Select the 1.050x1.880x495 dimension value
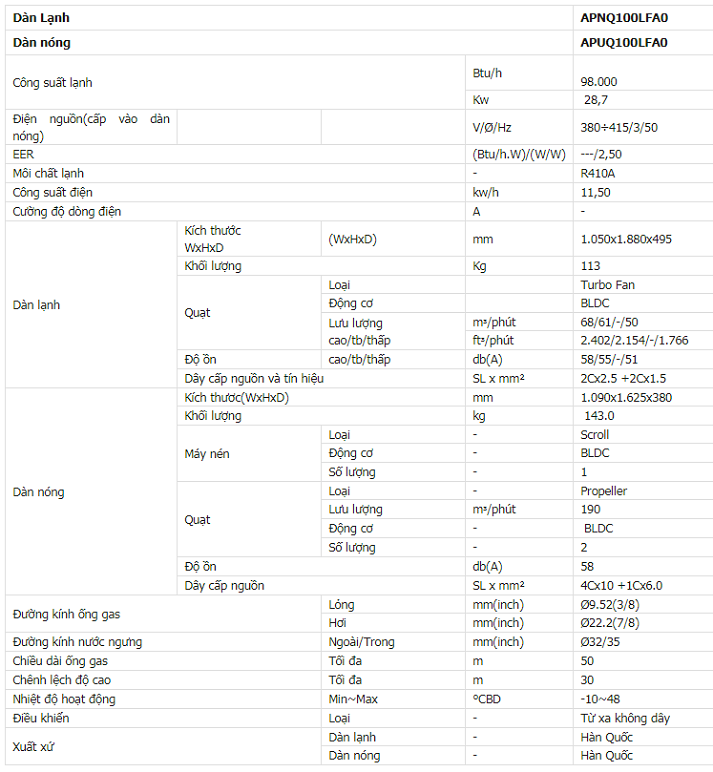 626,240
